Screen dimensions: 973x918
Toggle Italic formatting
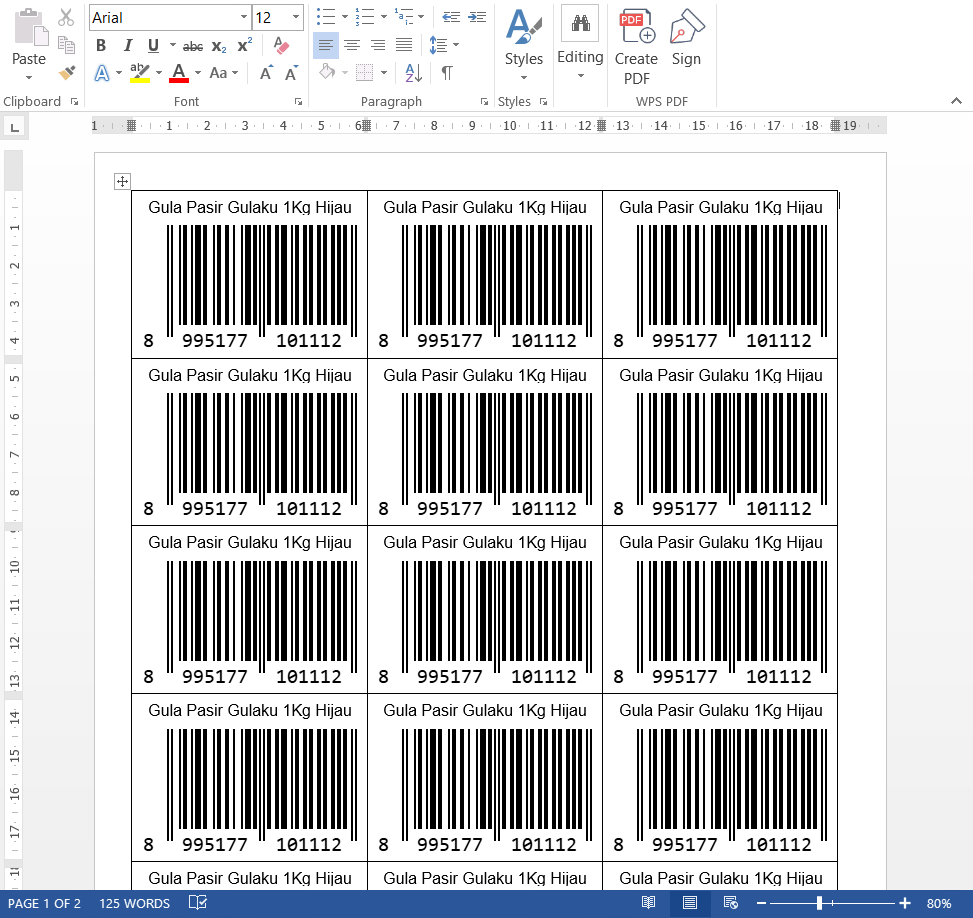(127, 46)
